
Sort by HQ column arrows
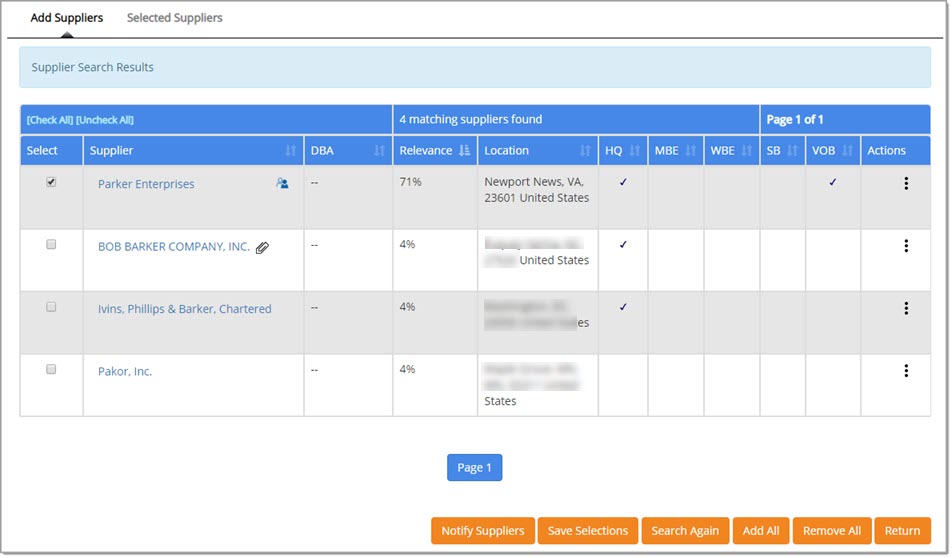tap(634, 151)
